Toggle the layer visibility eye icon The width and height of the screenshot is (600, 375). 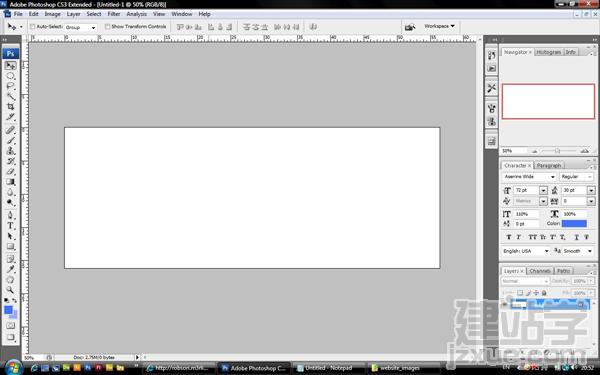(x=505, y=305)
